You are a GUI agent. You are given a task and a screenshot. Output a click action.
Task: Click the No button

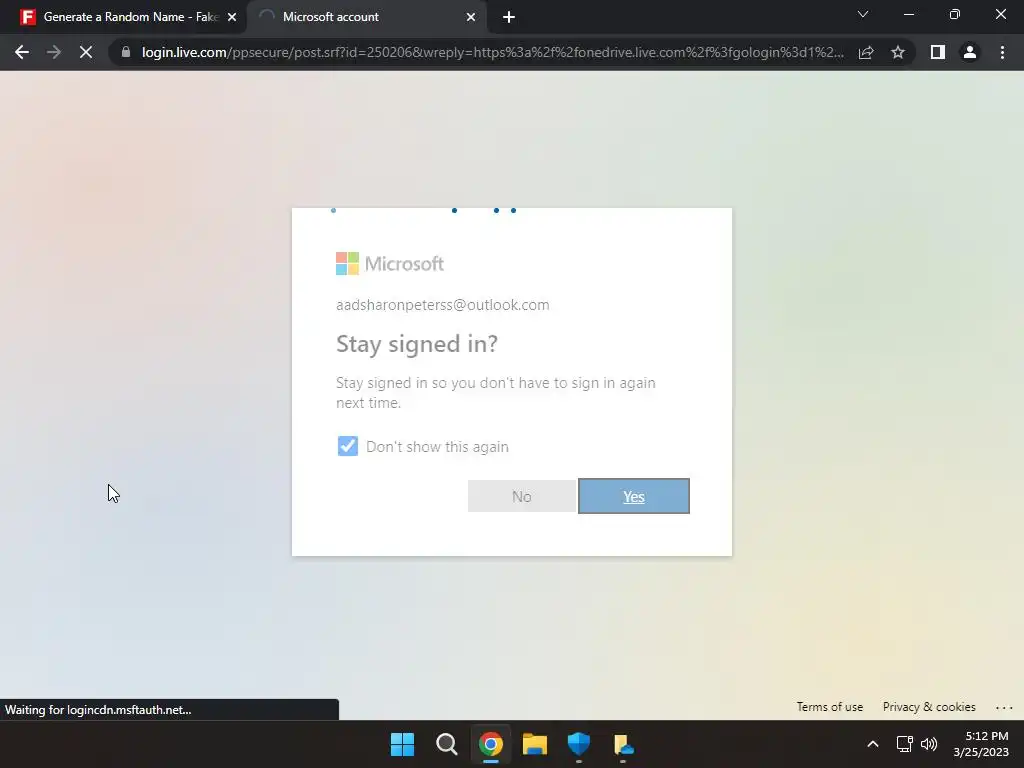point(522,496)
